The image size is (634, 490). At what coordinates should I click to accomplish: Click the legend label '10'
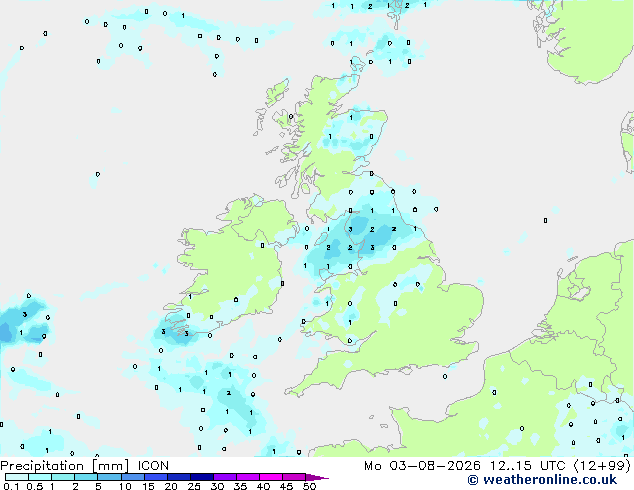click(x=125, y=486)
